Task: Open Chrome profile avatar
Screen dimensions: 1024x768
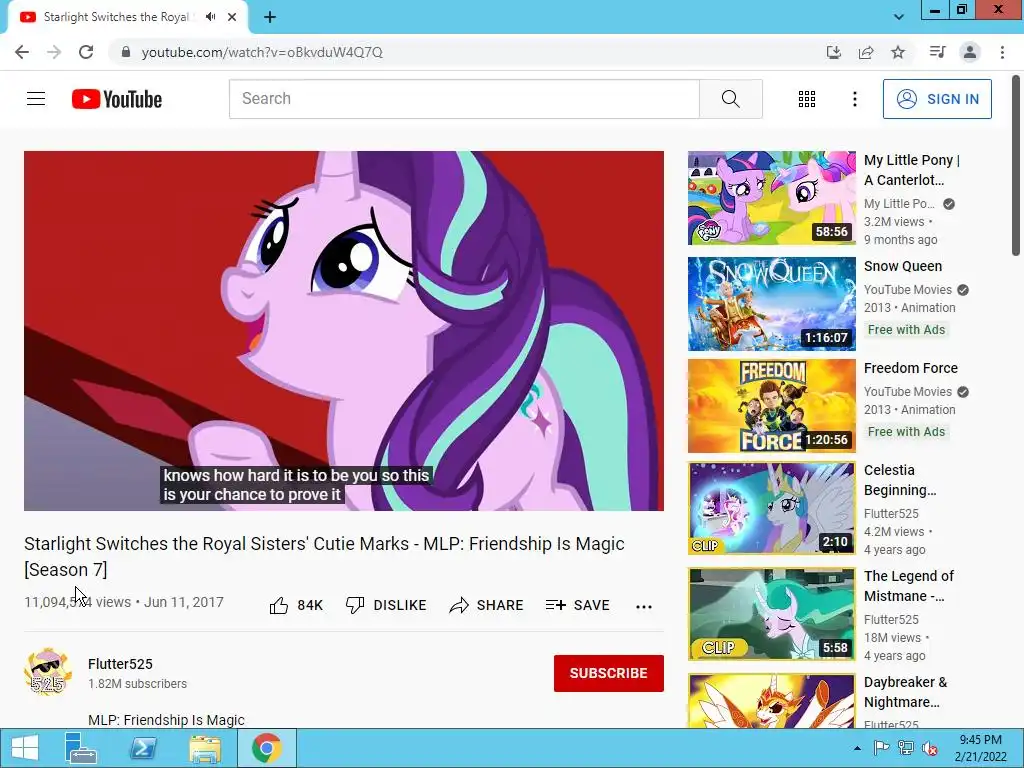Action: pyautogui.click(x=970, y=52)
